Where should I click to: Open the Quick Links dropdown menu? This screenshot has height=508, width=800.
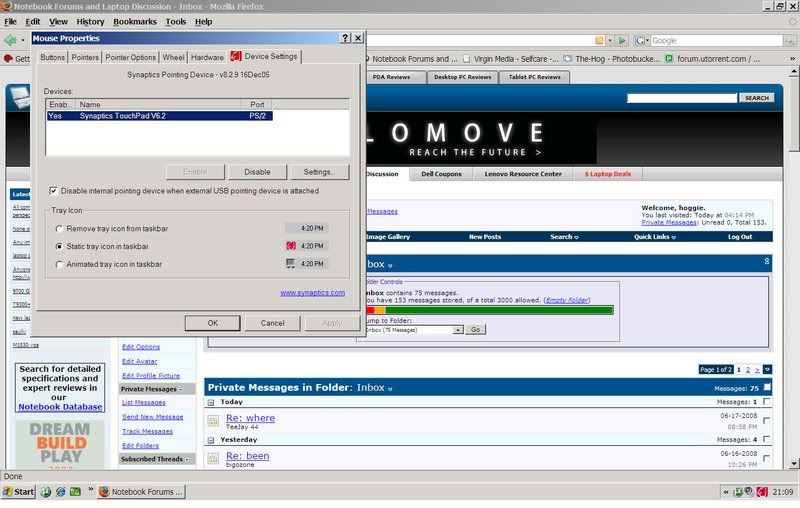coord(655,237)
